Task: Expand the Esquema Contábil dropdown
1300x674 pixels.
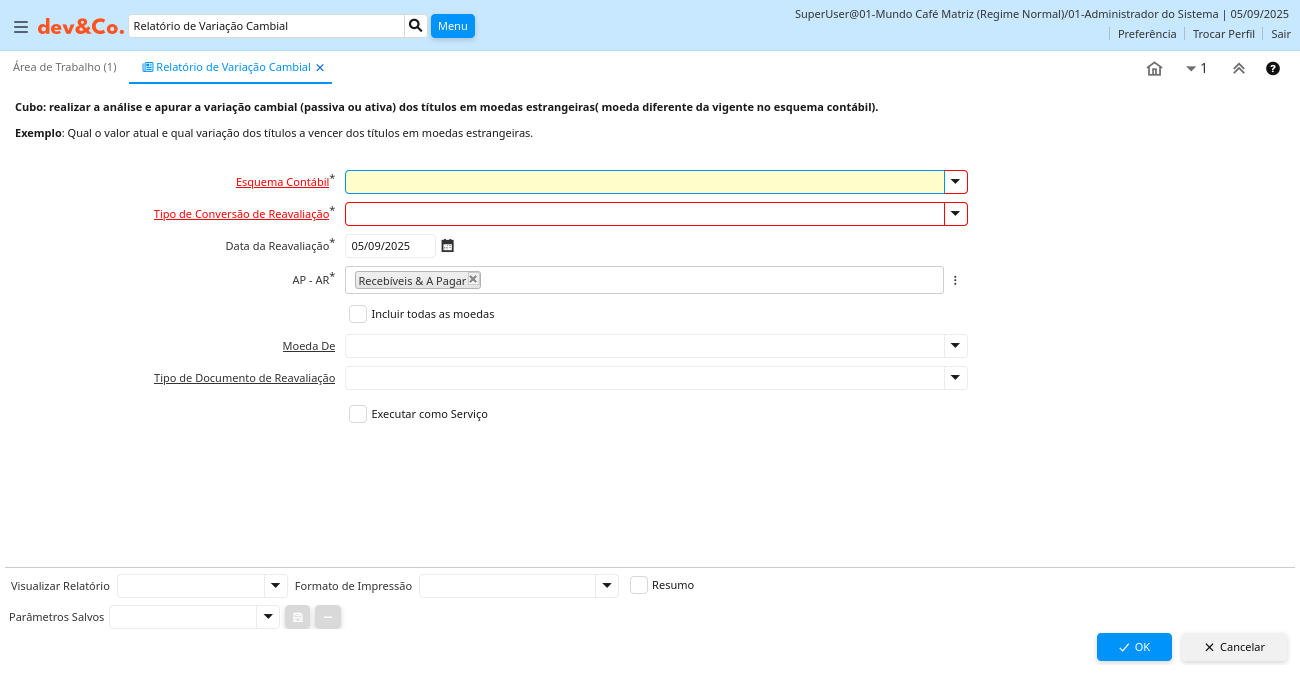Action: (x=956, y=182)
